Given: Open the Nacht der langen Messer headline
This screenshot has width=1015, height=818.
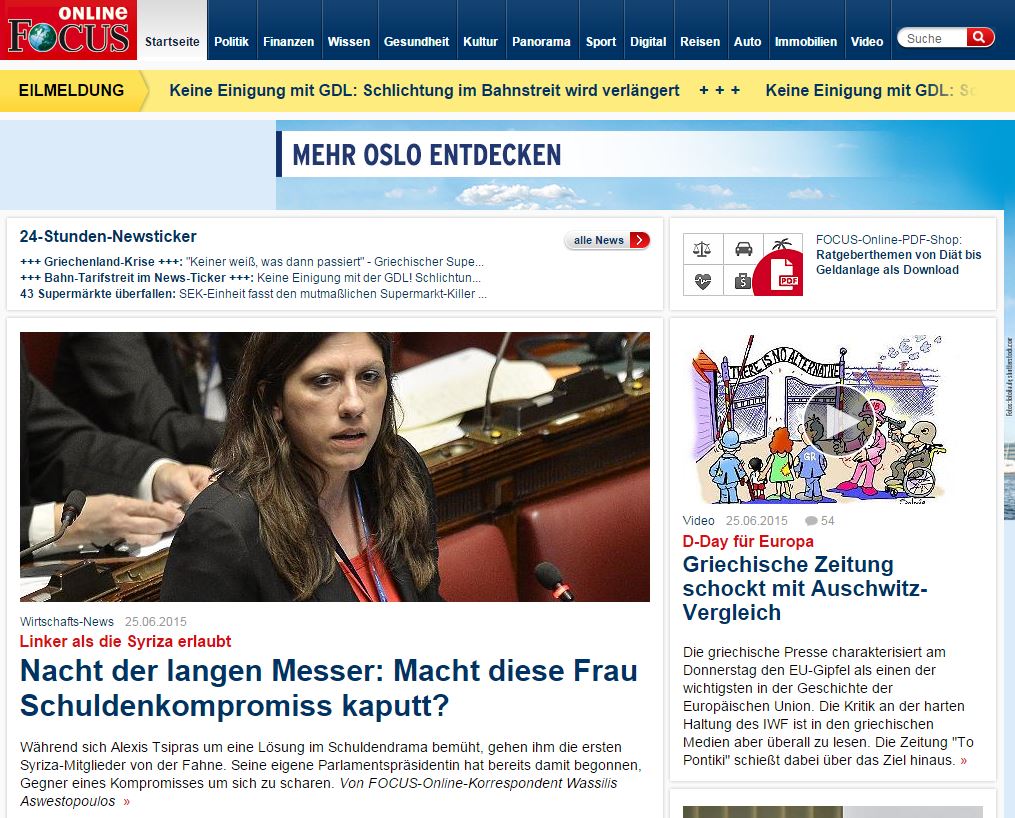Looking at the screenshot, I should [x=329, y=688].
